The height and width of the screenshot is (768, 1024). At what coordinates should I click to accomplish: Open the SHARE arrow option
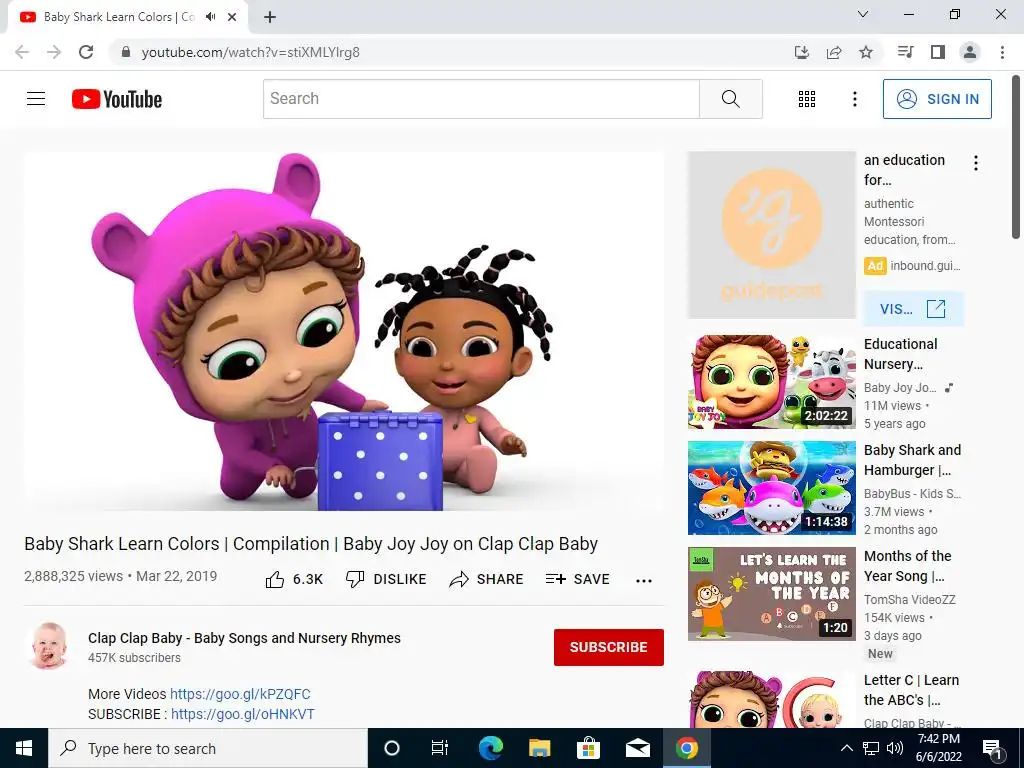pyautogui.click(x=487, y=579)
